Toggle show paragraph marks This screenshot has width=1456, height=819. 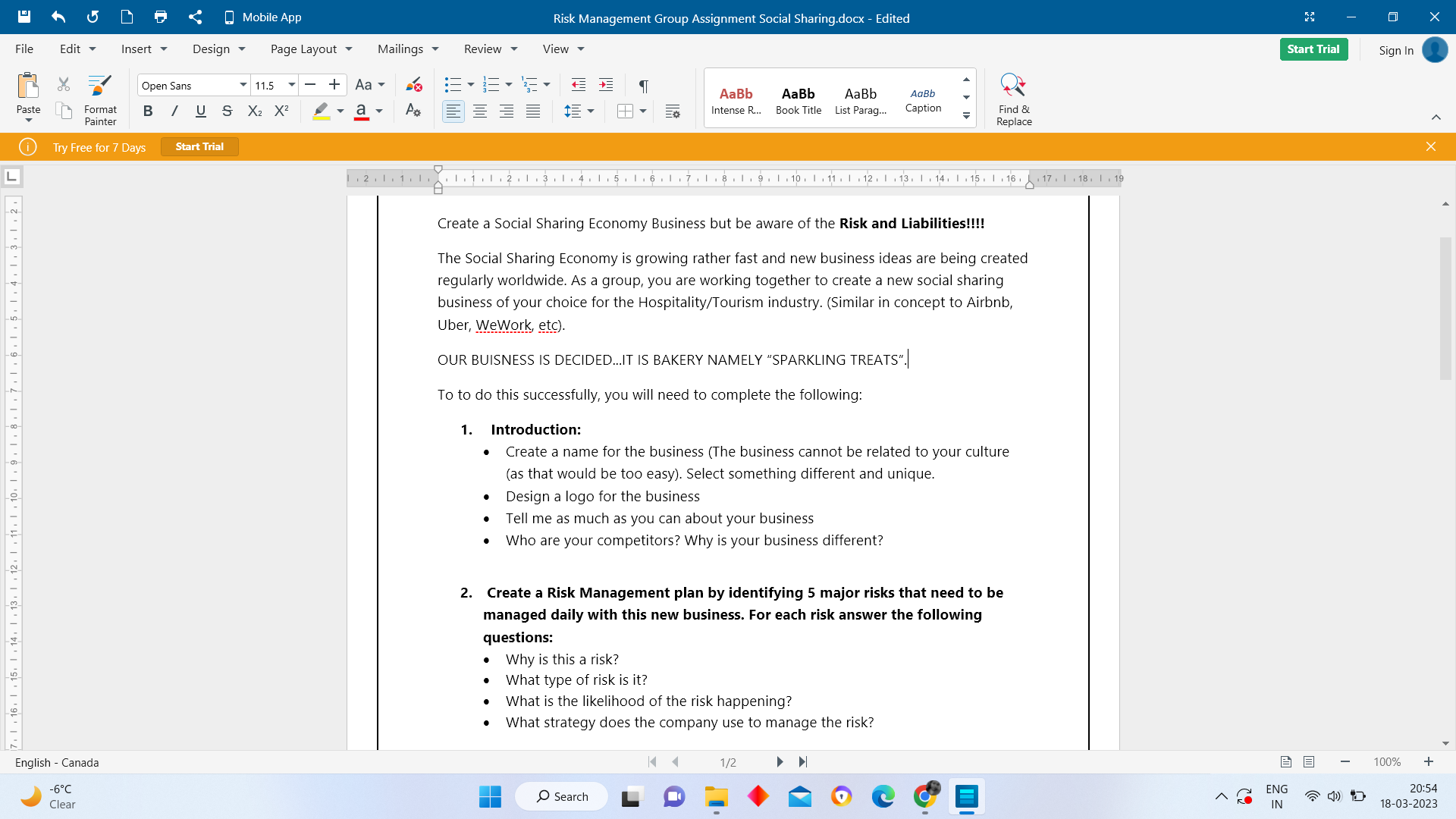[643, 85]
